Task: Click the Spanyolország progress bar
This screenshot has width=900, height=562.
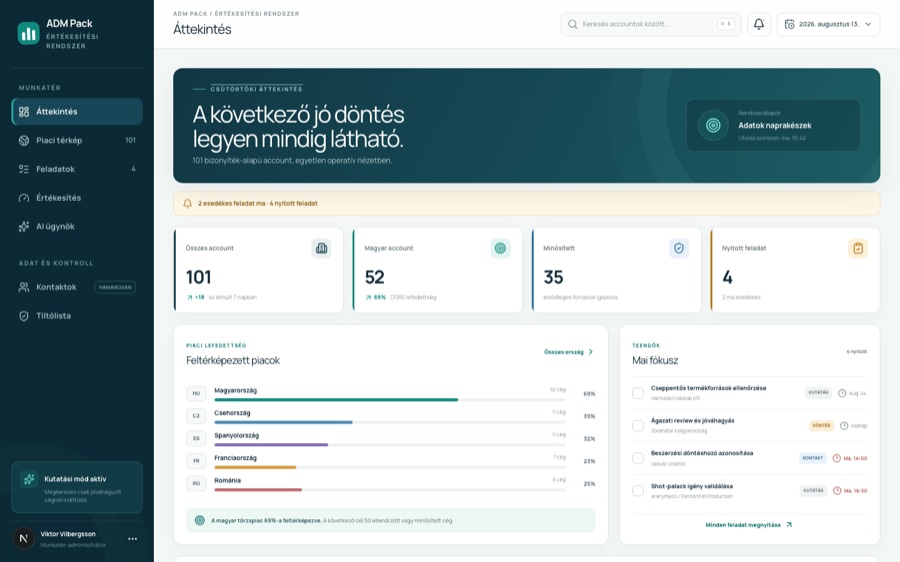Action: [x=390, y=444]
